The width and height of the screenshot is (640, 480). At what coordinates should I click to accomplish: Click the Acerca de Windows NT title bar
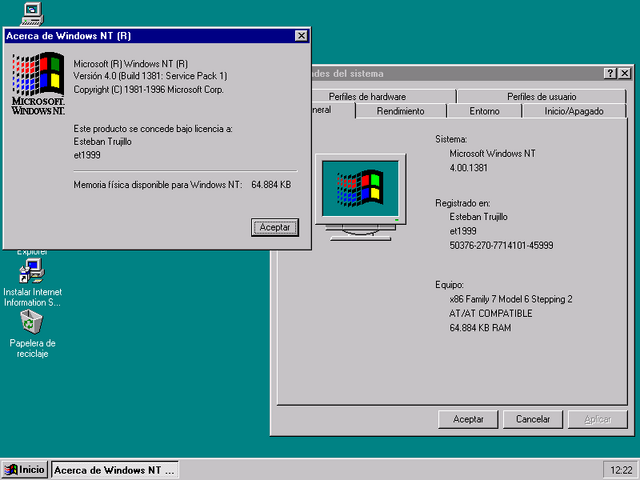156,36
